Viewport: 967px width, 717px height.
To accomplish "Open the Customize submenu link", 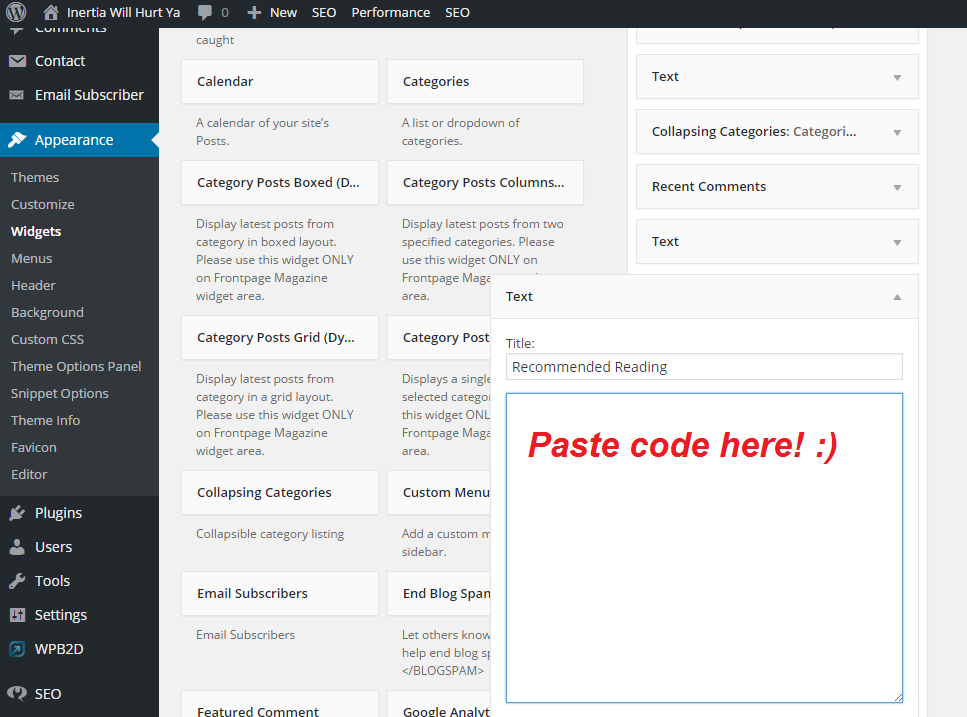I will [43, 205].
